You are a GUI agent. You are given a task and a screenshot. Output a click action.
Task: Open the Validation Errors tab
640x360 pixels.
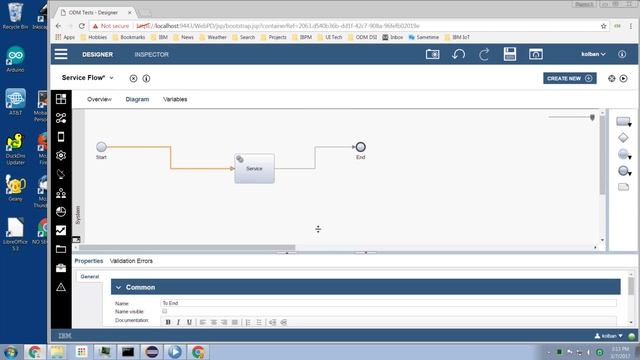point(131,261)
